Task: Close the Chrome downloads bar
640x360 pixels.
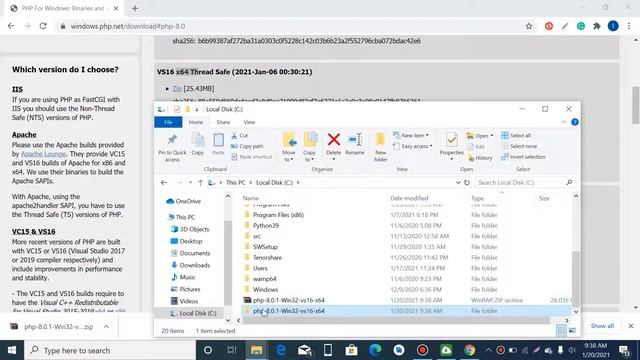Action: point(631,326)
